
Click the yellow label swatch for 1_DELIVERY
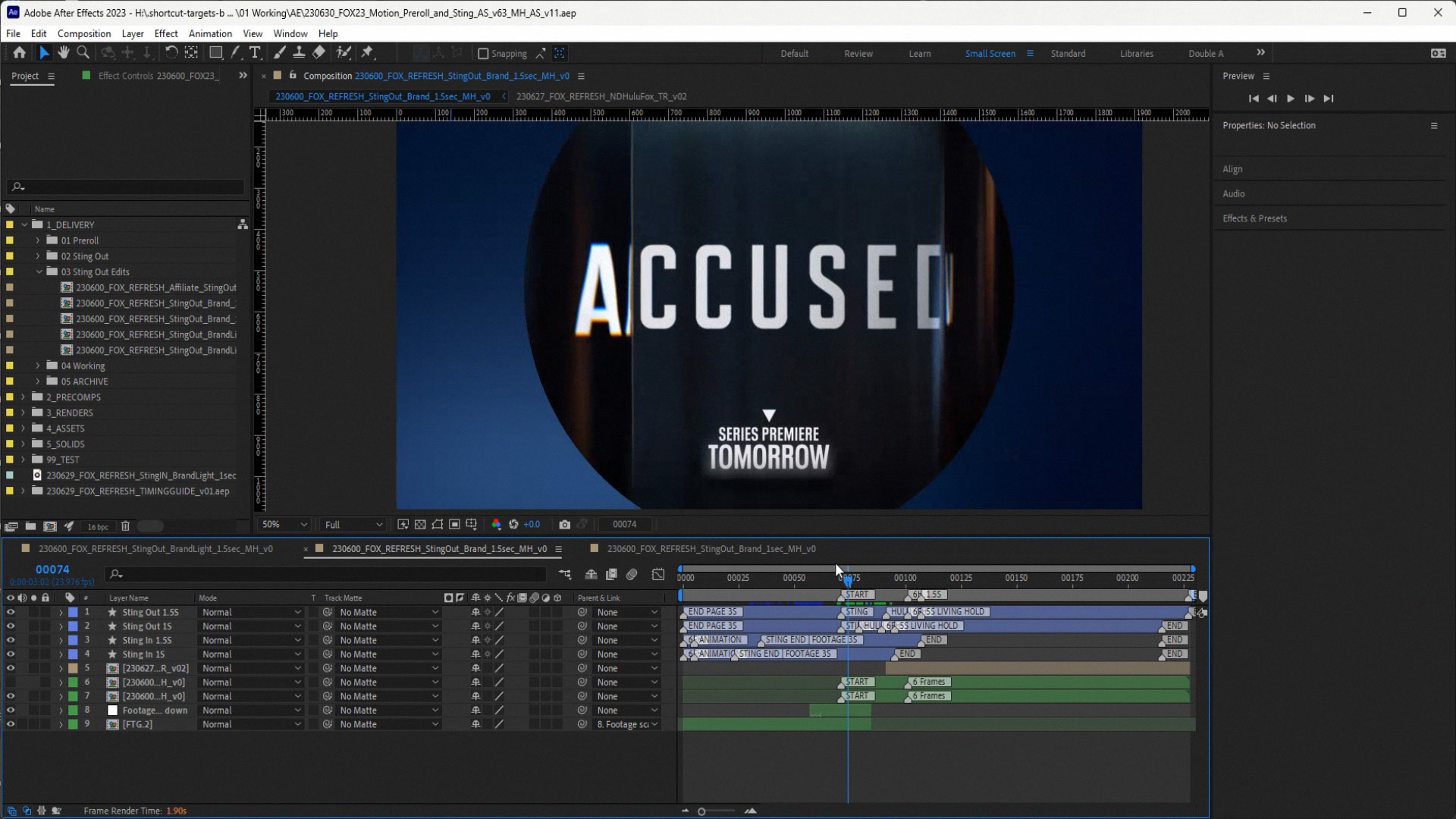pos(10,224)
